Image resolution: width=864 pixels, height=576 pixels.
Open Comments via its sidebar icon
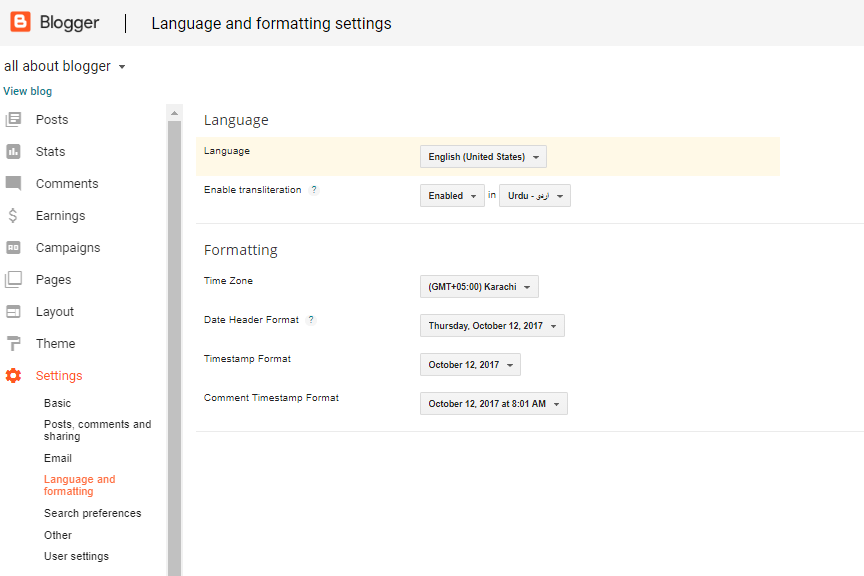(x=14, y=183)
